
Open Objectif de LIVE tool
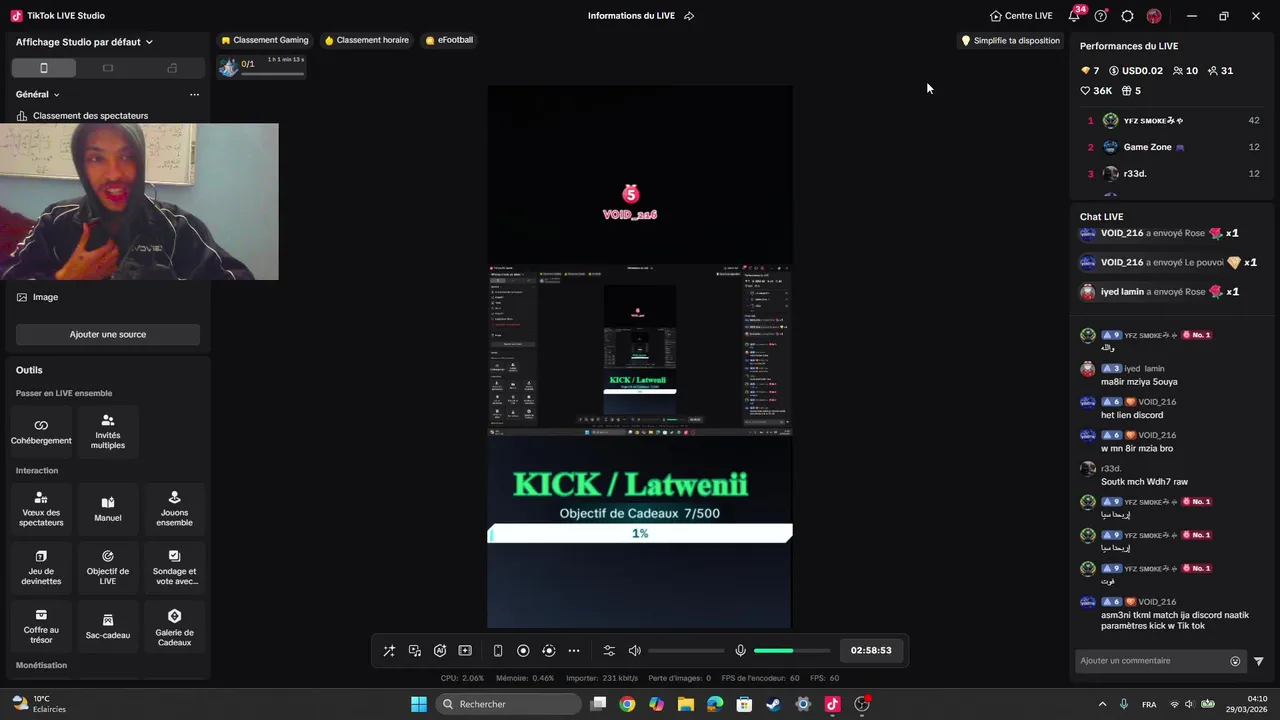click(108, 568)
